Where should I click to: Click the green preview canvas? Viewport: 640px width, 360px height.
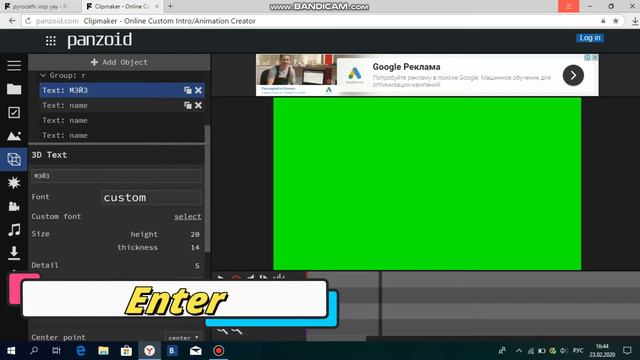(x=427, y=184)
